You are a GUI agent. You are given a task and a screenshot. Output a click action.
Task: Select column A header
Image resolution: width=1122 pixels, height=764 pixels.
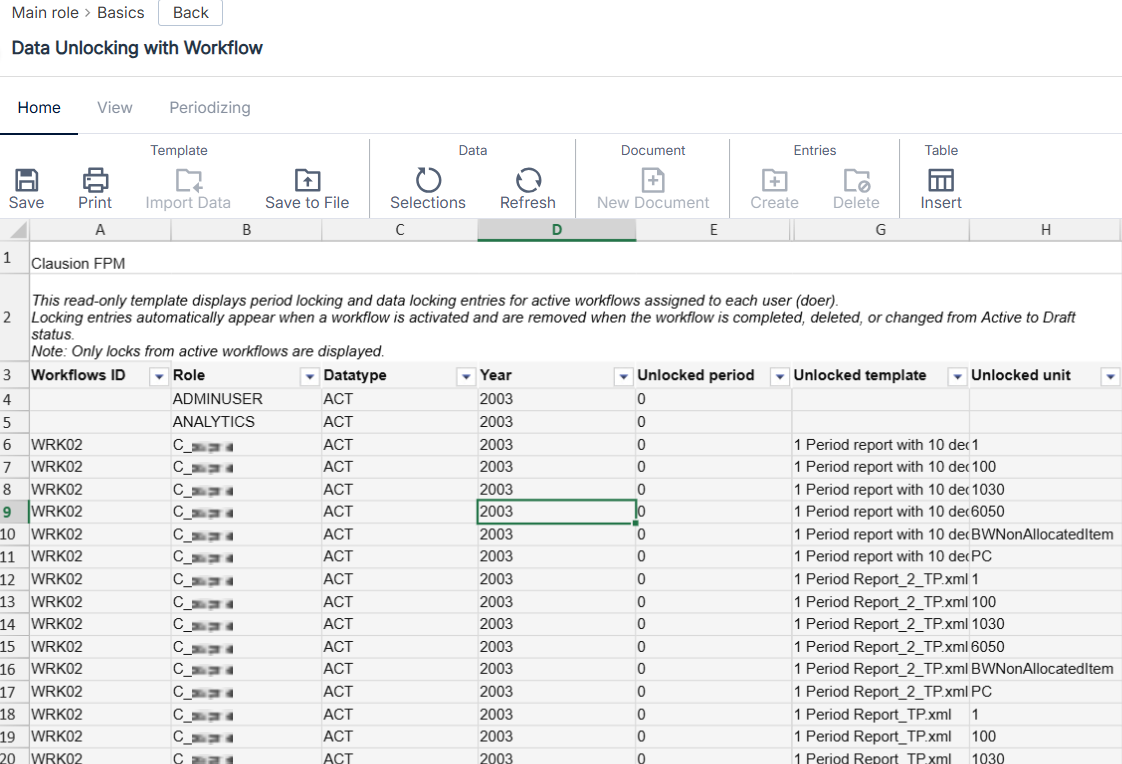100,230
